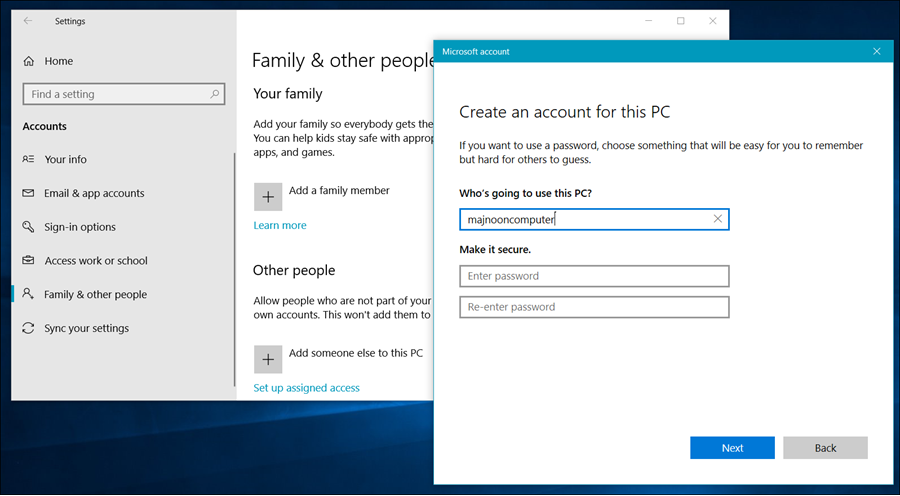Click the Accounts heading text
The image size is (900, 496).
pyautogui.click(x=45, y=126)
